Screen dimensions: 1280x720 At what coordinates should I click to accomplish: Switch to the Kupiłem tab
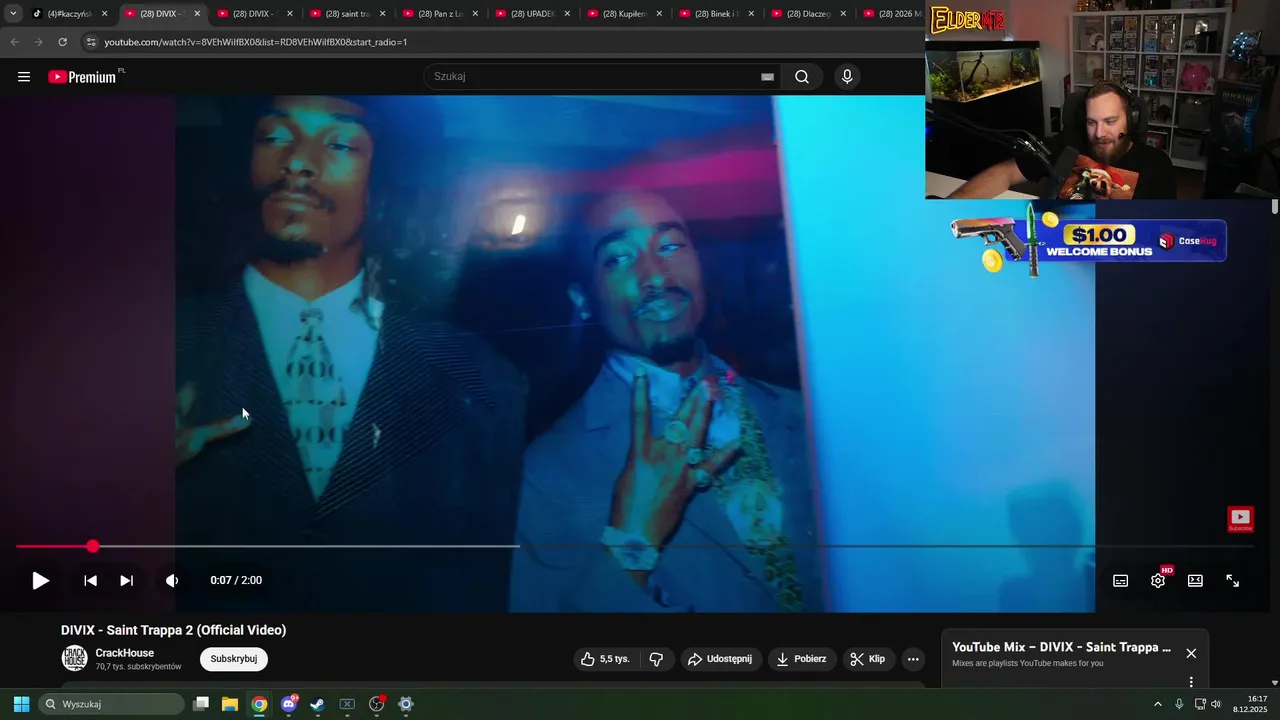coord(624,14)
